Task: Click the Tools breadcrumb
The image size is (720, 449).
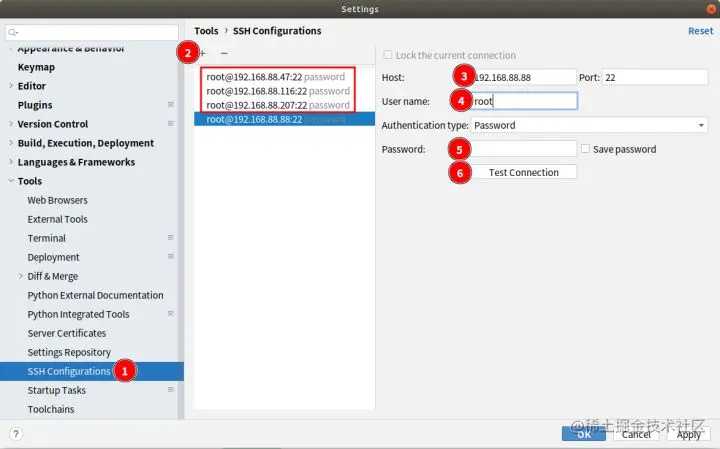Action: click(206, 31)
